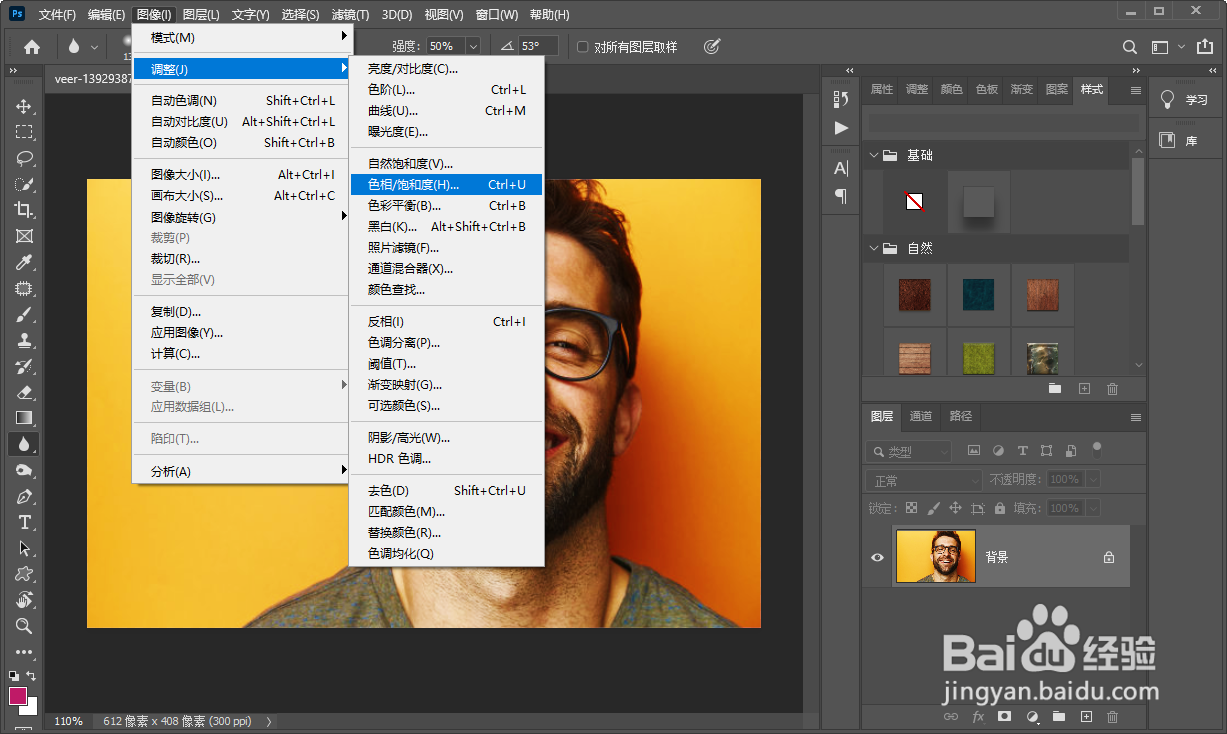Viewport: 1227px width, 734px height.
Task: Select the Gradient tool
Action: tap(24, 418)
